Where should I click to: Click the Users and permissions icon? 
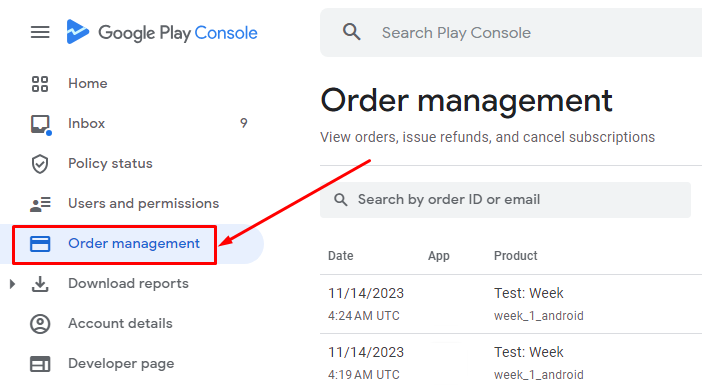point(40,204)
